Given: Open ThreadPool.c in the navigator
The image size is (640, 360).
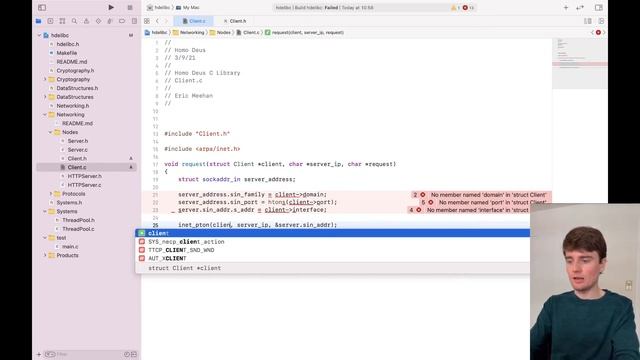Looking at the screenshot, I should tap(78, 229).
